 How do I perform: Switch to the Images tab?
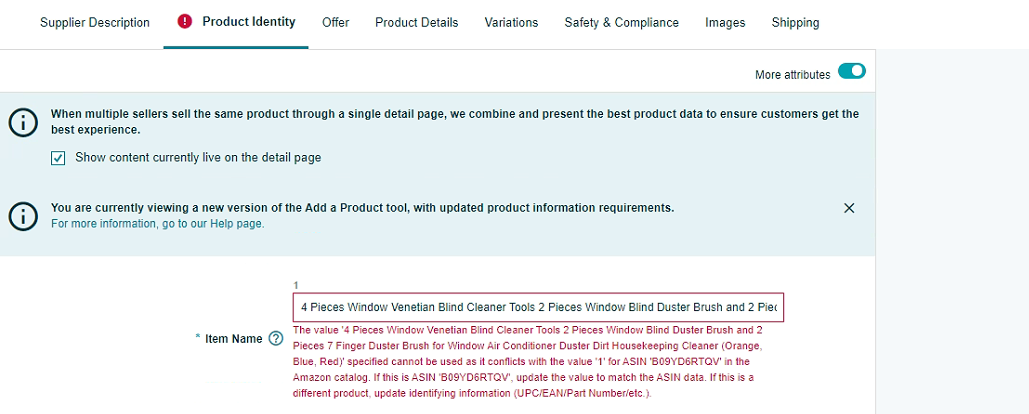pyautogui.click(x=725, y=22)
